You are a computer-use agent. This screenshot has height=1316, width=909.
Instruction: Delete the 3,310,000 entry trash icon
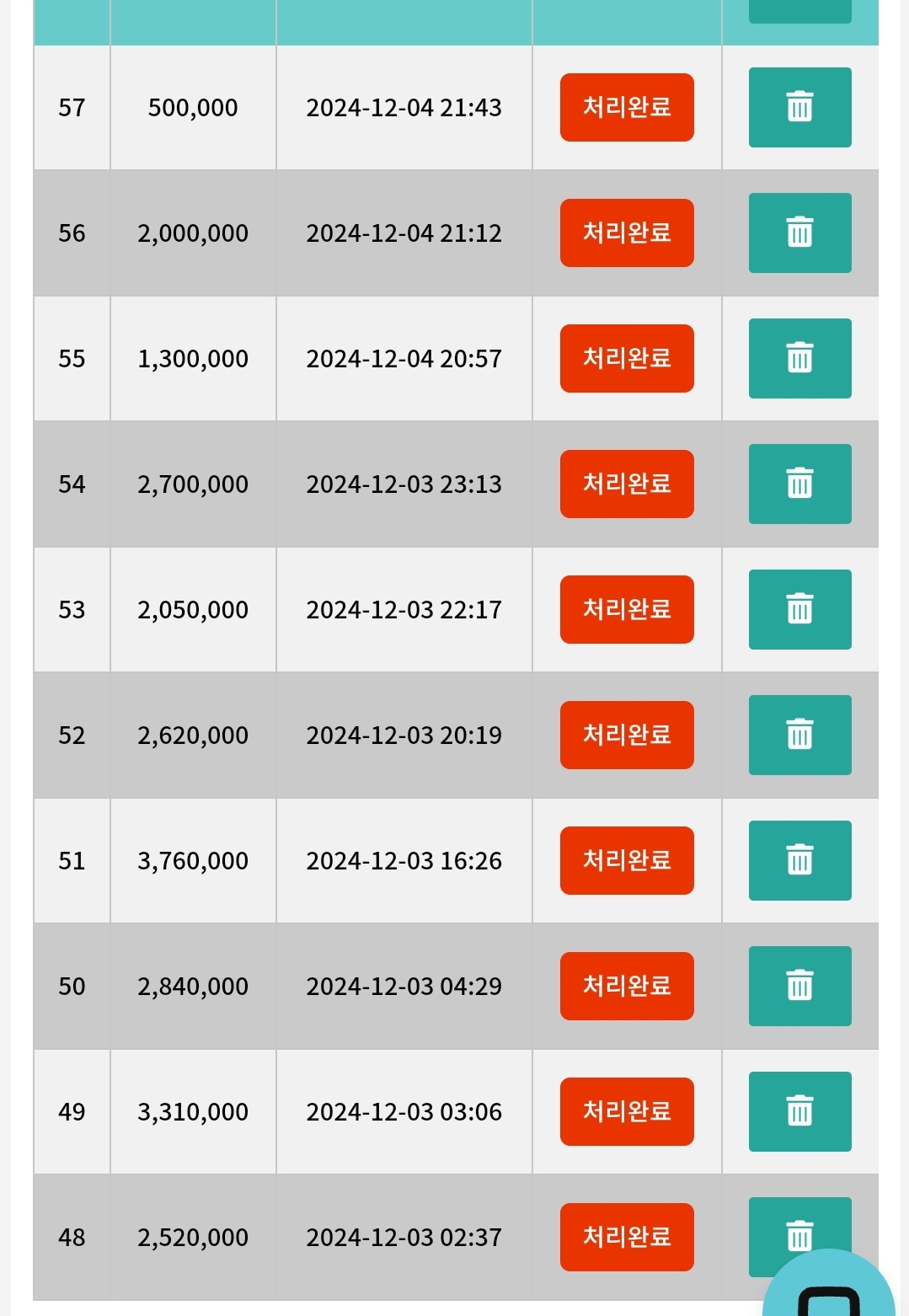[799, 1111]
